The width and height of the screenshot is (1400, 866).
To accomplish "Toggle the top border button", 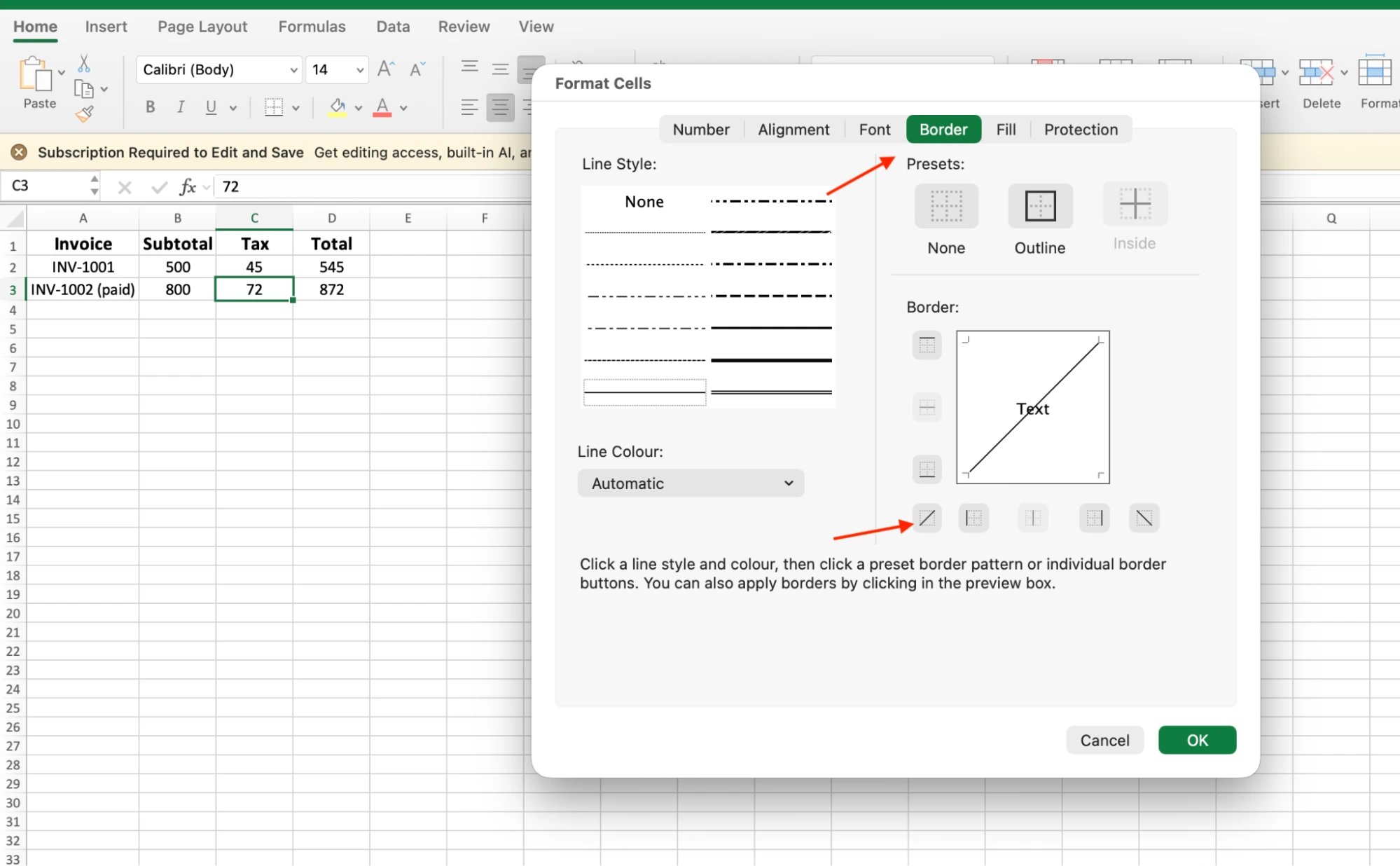I will pos(927,345).
